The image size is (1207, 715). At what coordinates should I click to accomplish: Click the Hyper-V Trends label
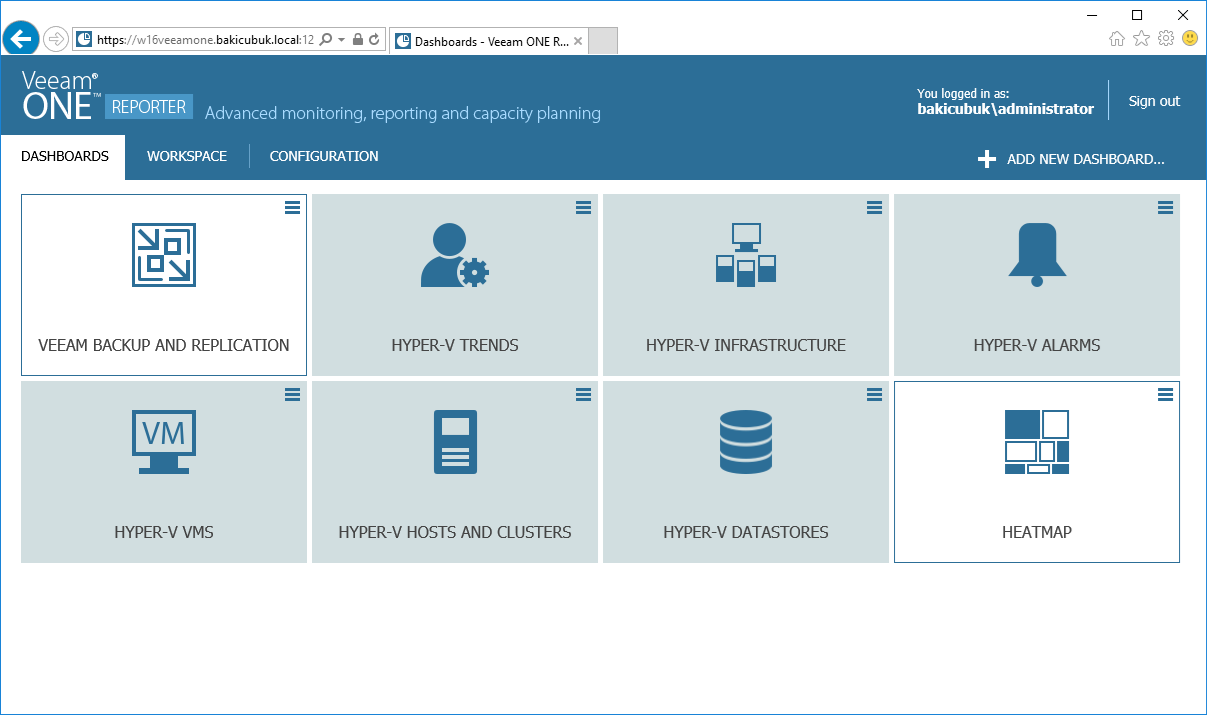(455, 345)
